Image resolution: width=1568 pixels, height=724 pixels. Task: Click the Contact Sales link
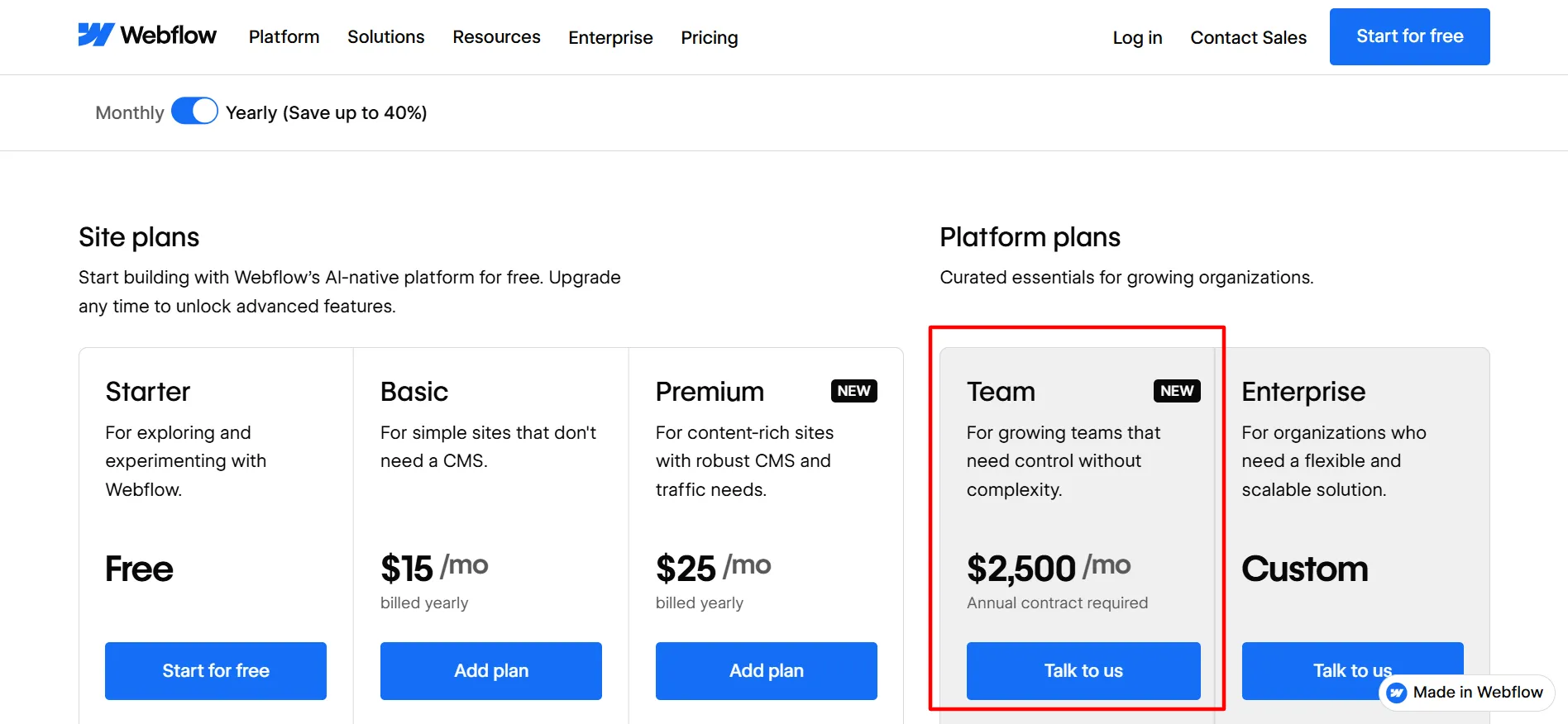pos(1248,37)
